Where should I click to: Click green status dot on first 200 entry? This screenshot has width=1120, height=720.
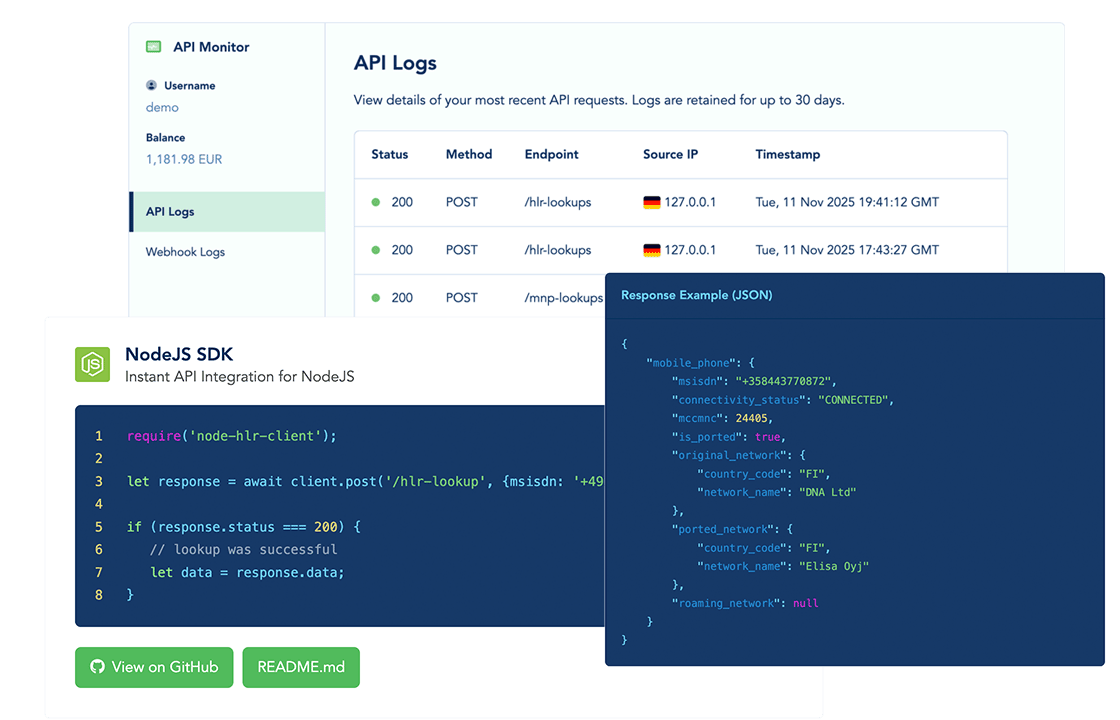374,201
